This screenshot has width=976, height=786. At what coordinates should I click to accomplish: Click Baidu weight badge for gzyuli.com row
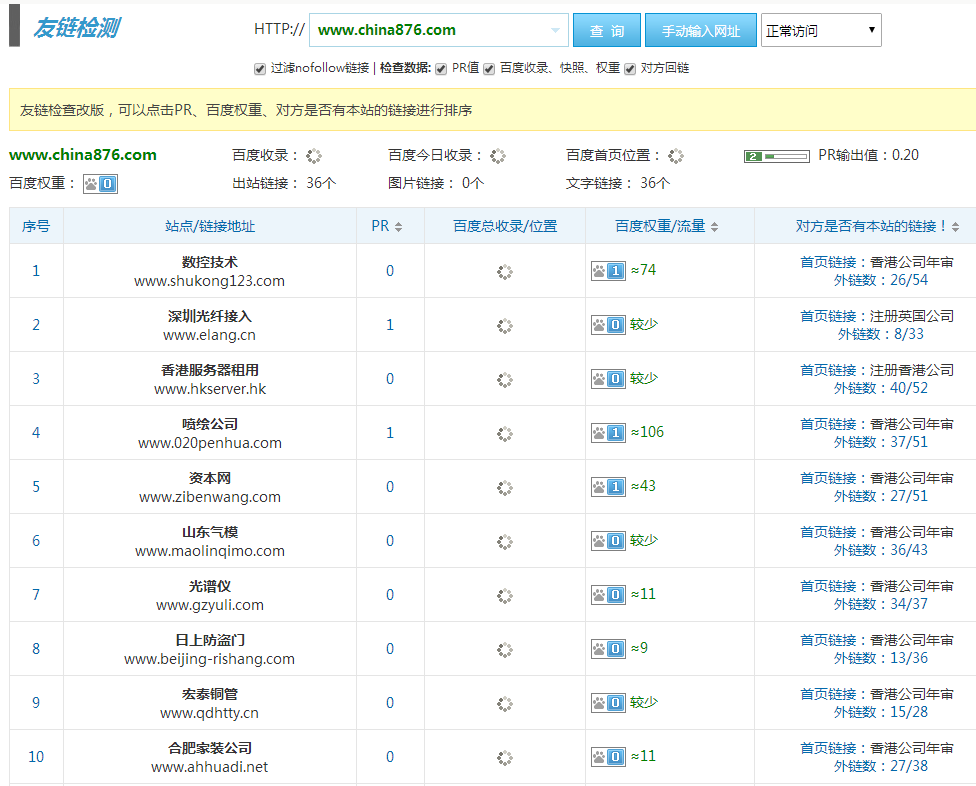(608, 595)
